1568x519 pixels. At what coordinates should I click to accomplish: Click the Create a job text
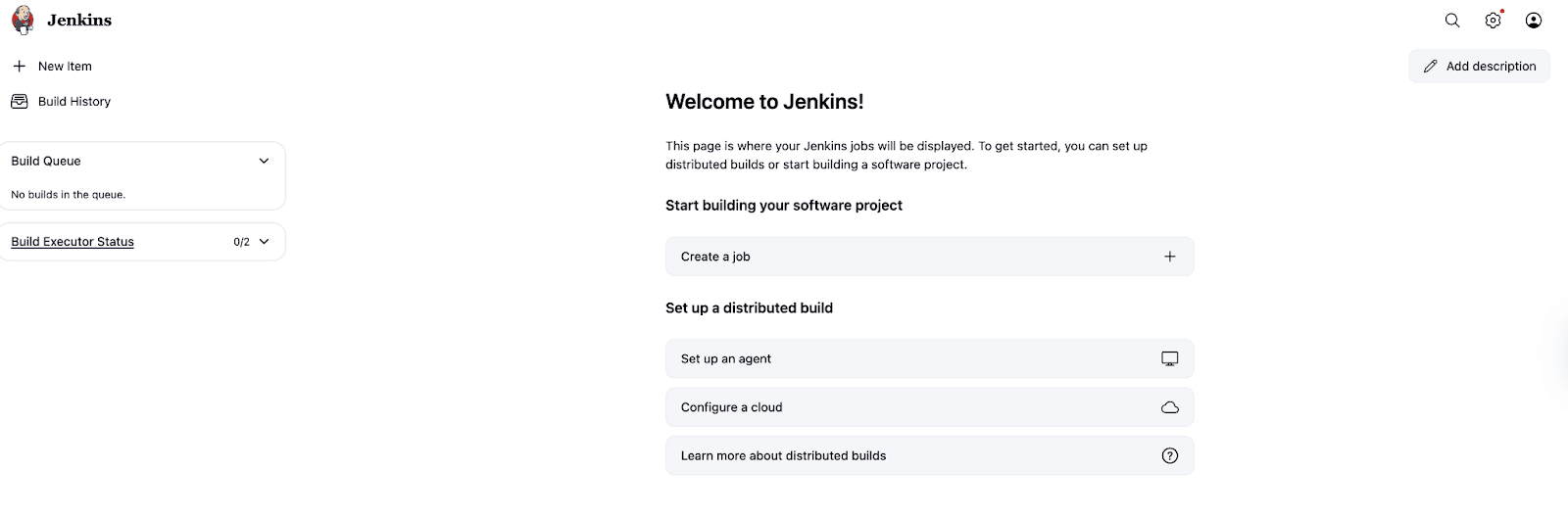(x=715, y=257)
